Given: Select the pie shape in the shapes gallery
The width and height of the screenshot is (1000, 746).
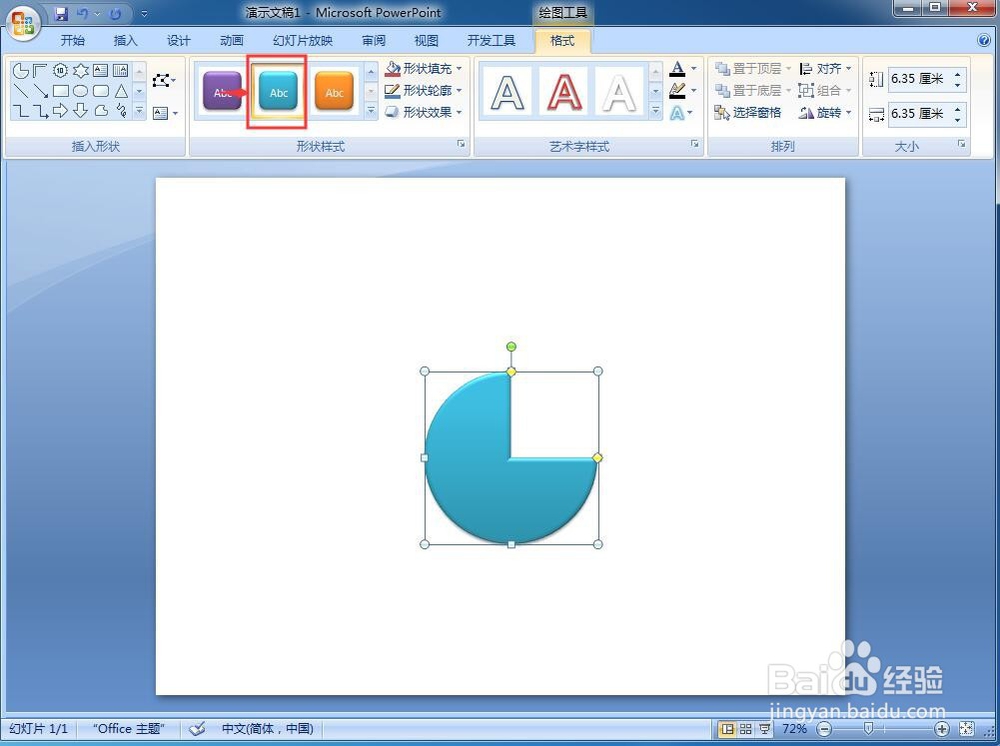Looking at the screenshot, I should (x=20, y=70).
